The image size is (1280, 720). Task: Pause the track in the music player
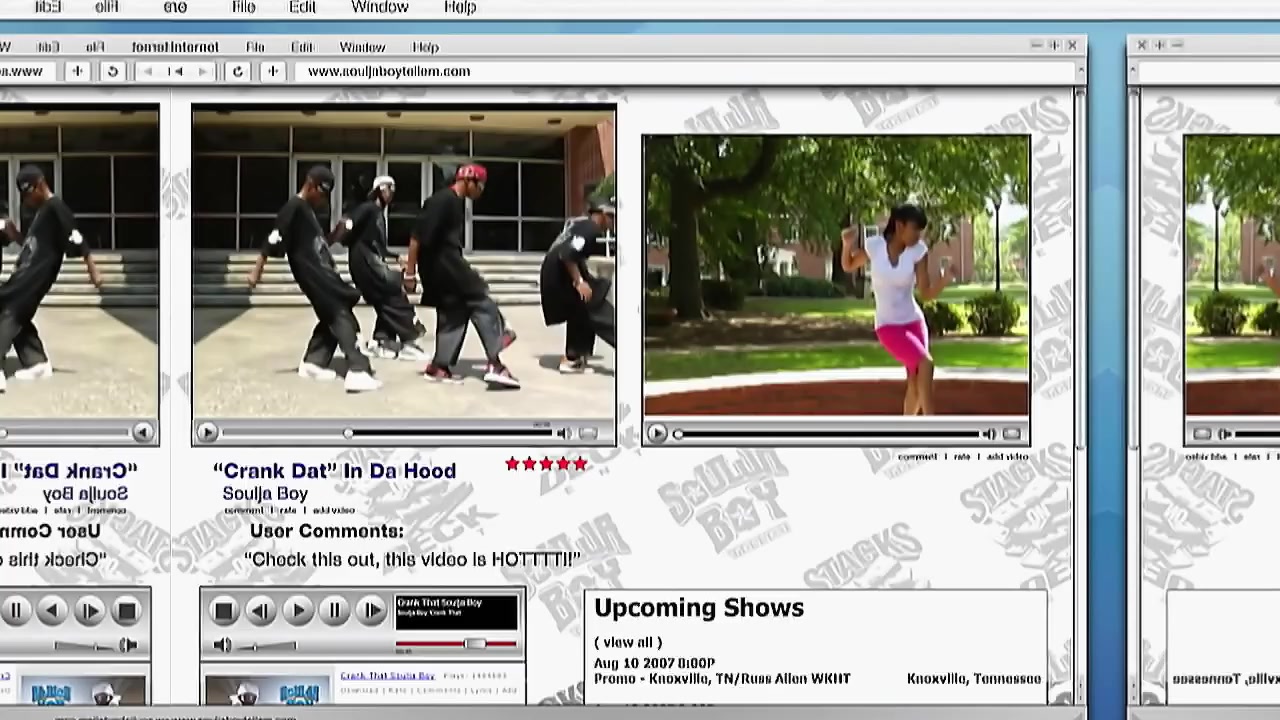[335, 611]
